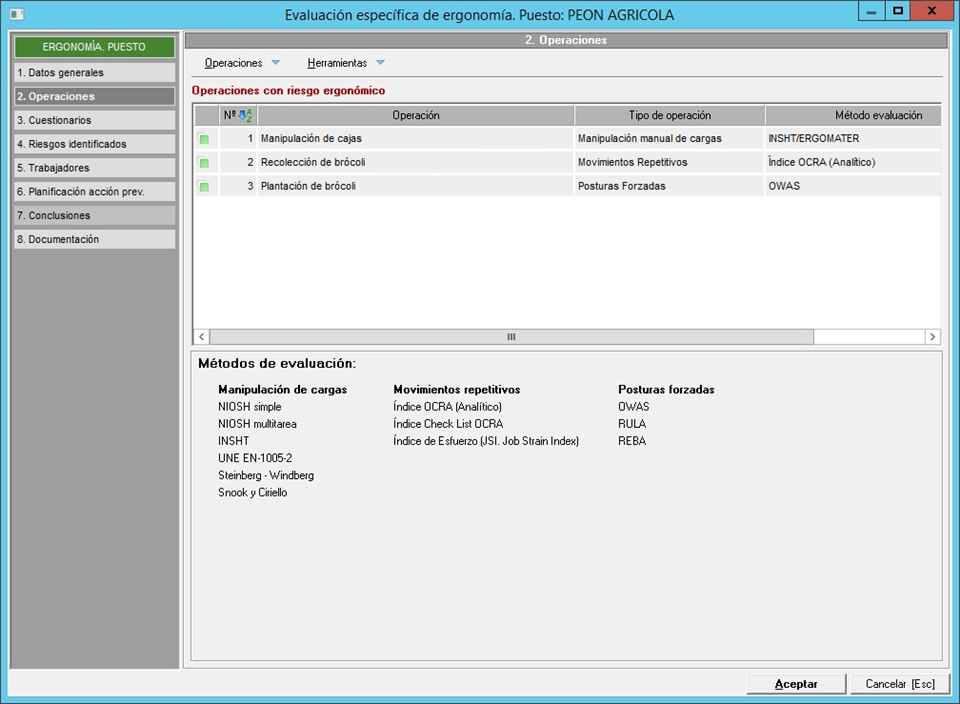Screen dimensions: 960x704
Task: Click the Tipo de operación column header
Action: coord(669,116)
